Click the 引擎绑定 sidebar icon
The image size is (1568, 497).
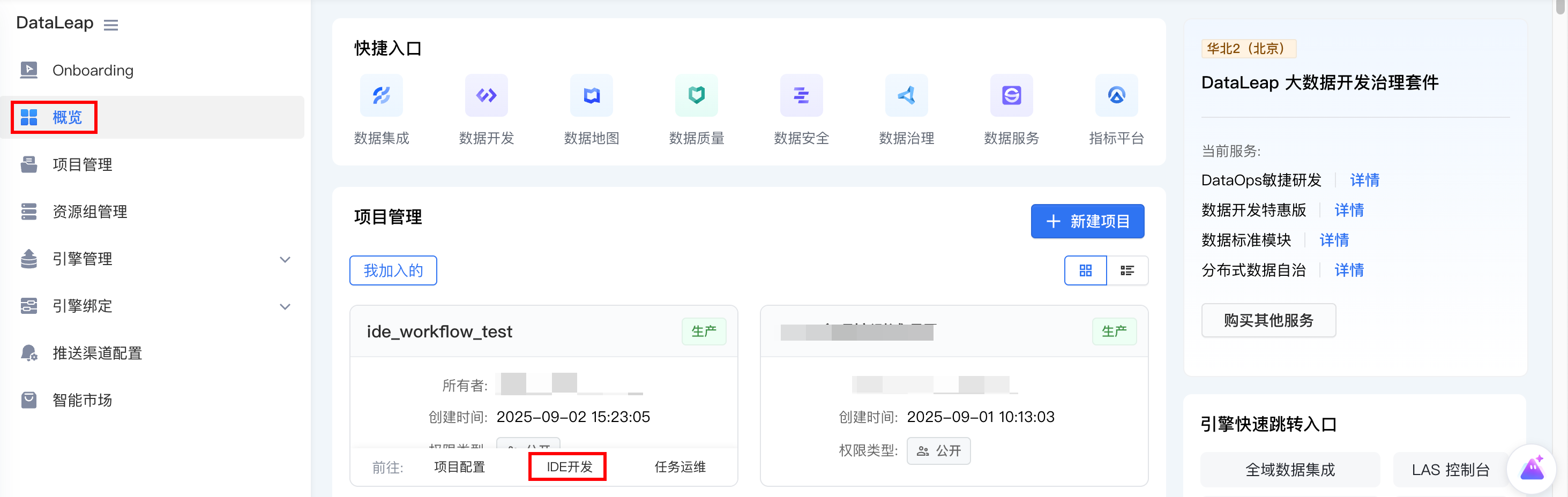coord(28,306)
